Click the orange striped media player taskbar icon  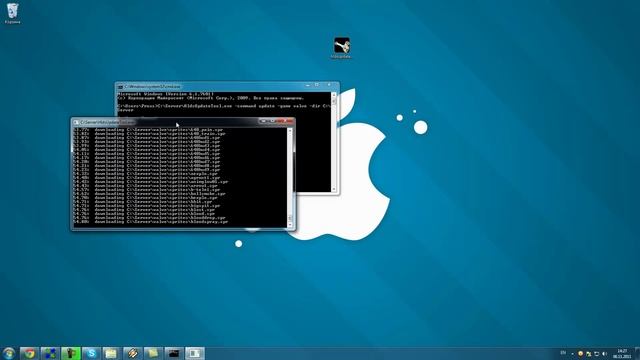(133, 353)
